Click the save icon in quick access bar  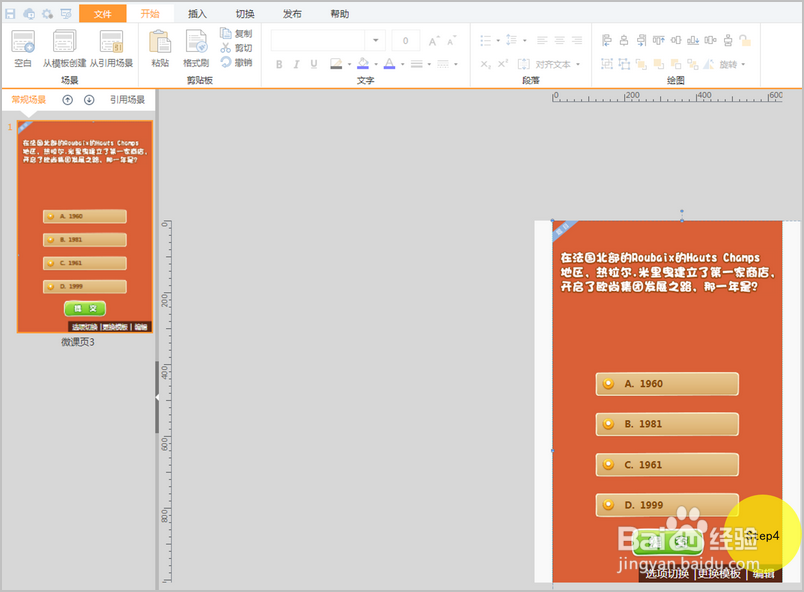coord(10,14)
